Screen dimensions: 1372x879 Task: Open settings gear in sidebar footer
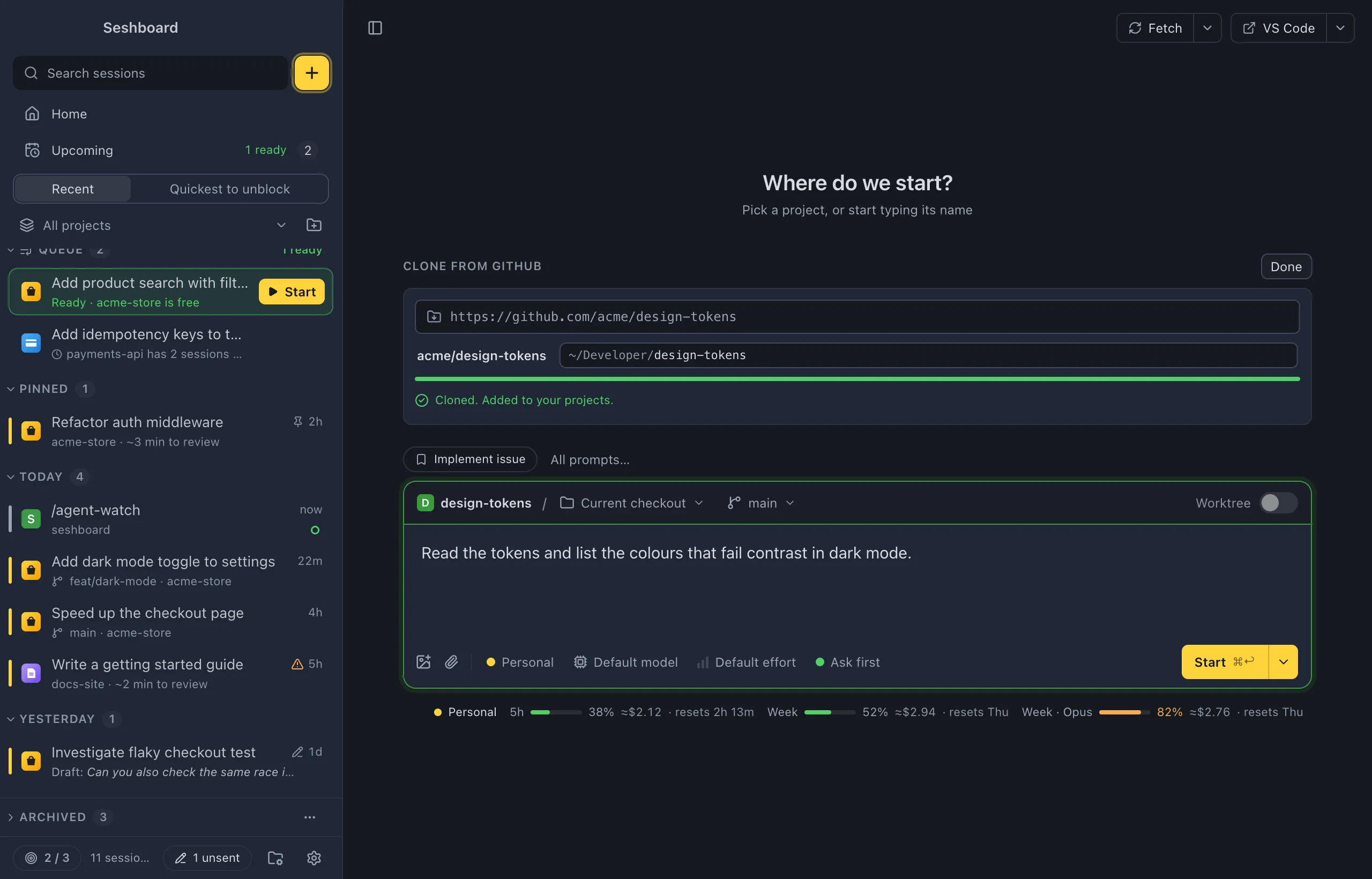(314, 858)
